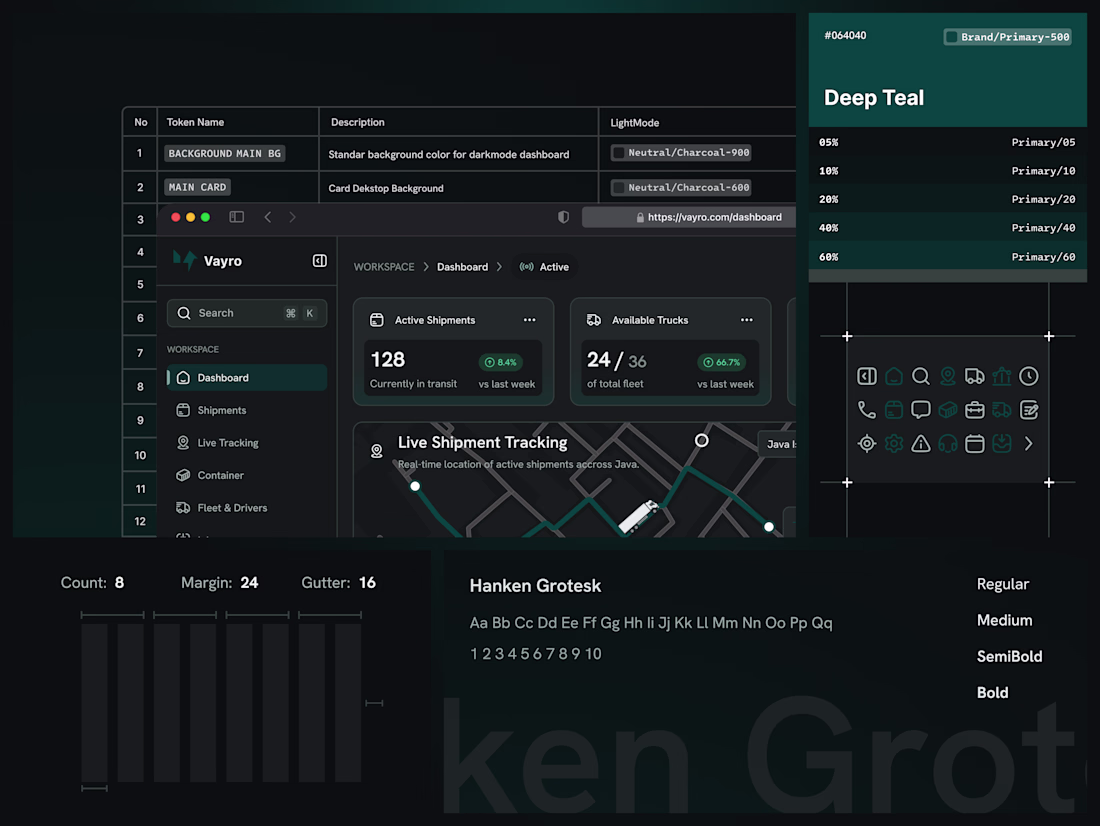1100x826 pixels.
Task: Select Dashboard in the Vayro sidebar
Action: [x=247, y=378]
